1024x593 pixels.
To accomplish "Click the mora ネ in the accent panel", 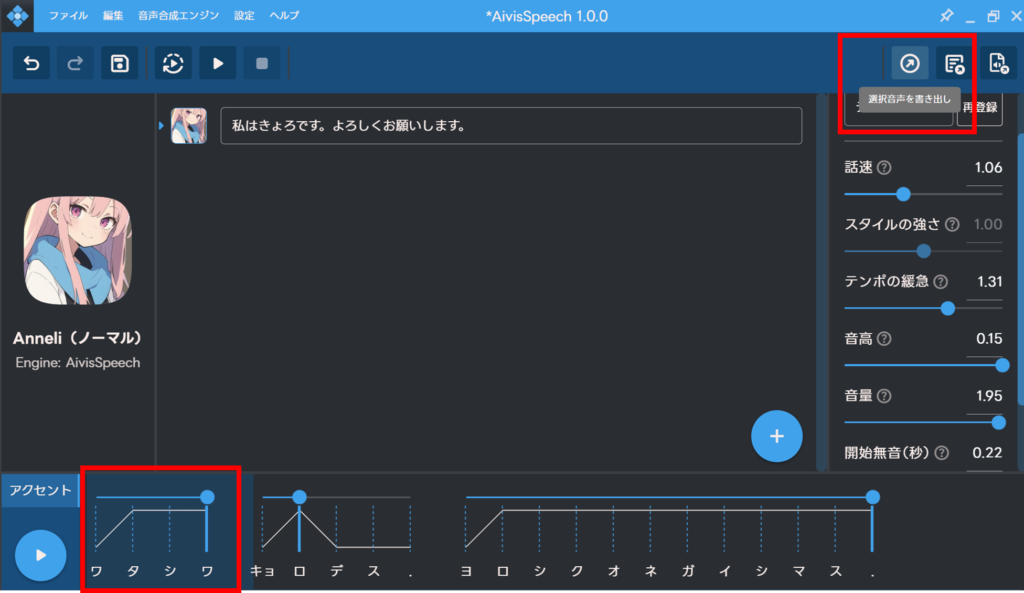I will [x=650, y=571].
